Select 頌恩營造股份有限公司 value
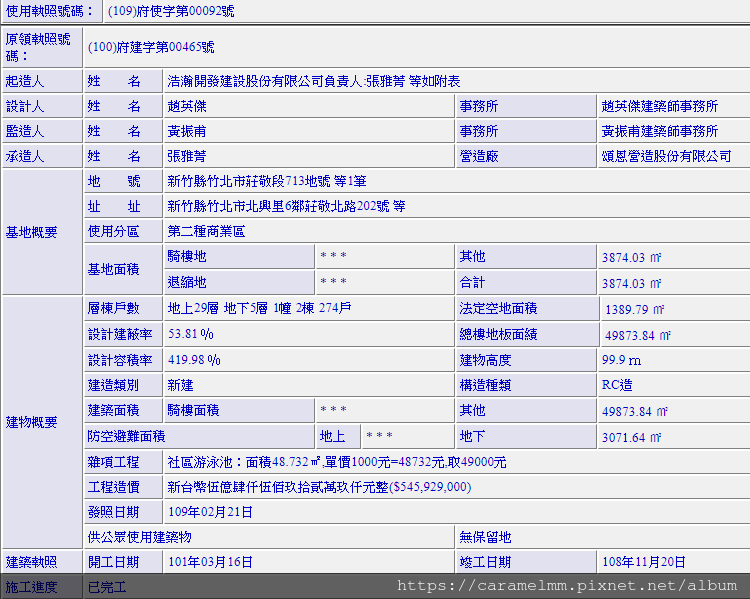Image resolution: width=750 pixels, height=599 pixels. [x=666, y=156]
